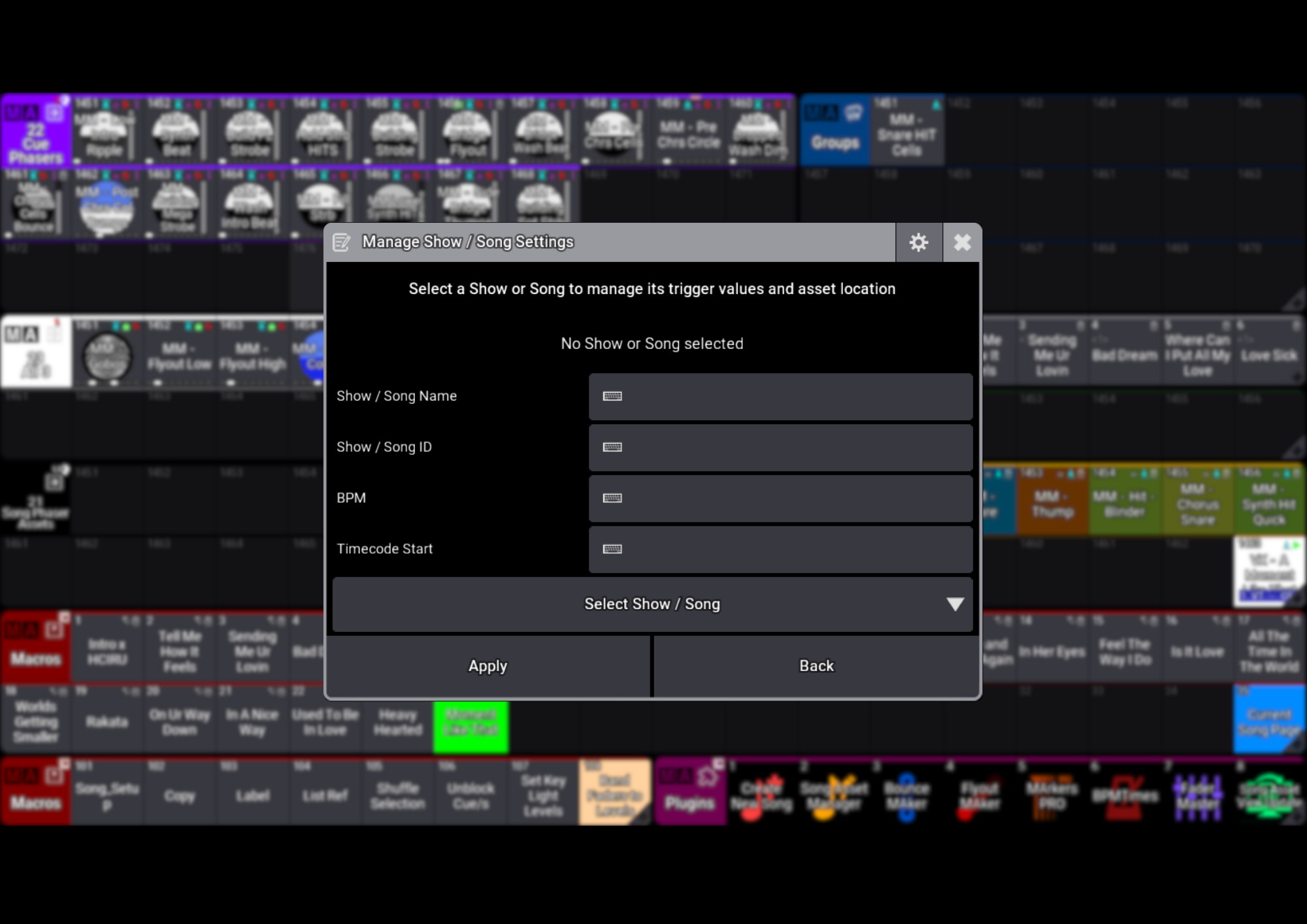Run the Flyout Maker plugin
Image resolution: width=1307 pixels, height=924 pixels.
pos(980,793)
